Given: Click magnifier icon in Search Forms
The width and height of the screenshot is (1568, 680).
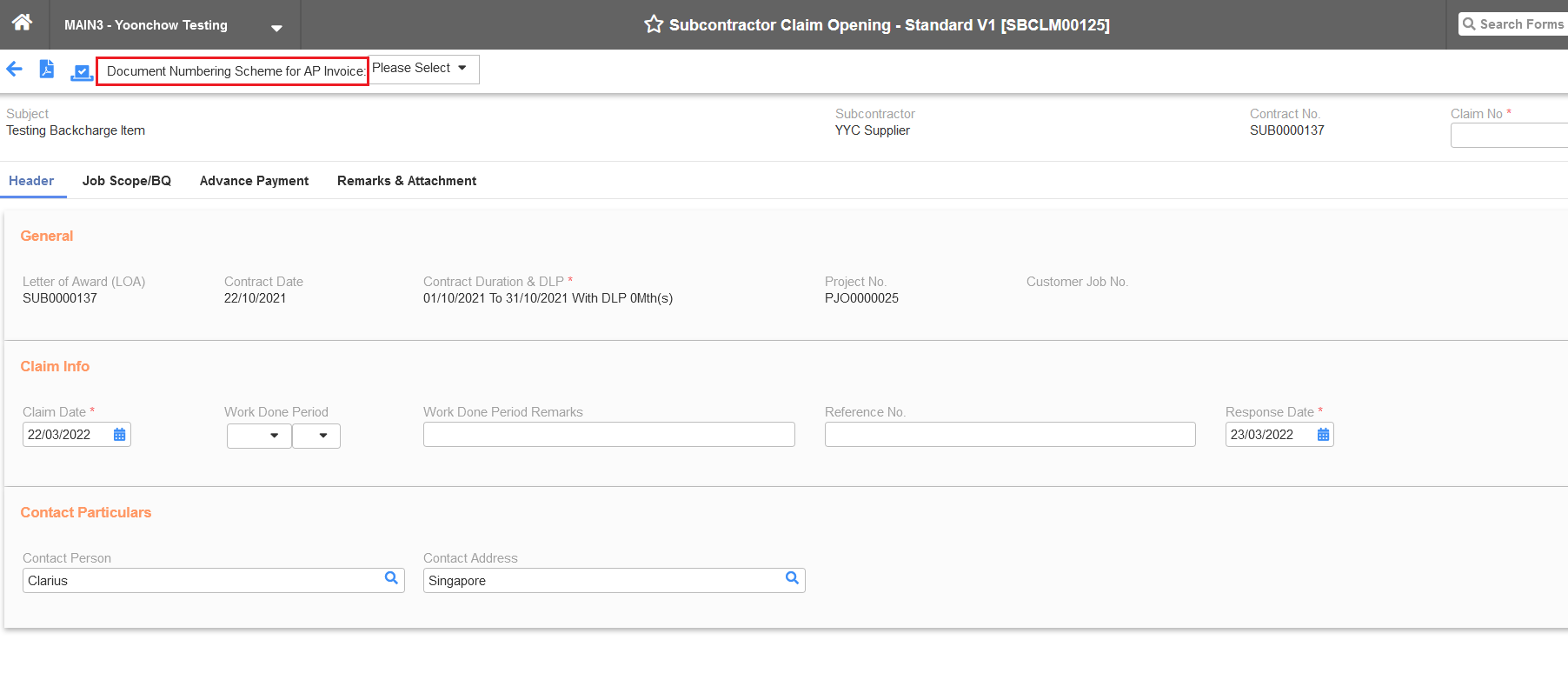Looking at the screenshot, I should (1469, 24).
